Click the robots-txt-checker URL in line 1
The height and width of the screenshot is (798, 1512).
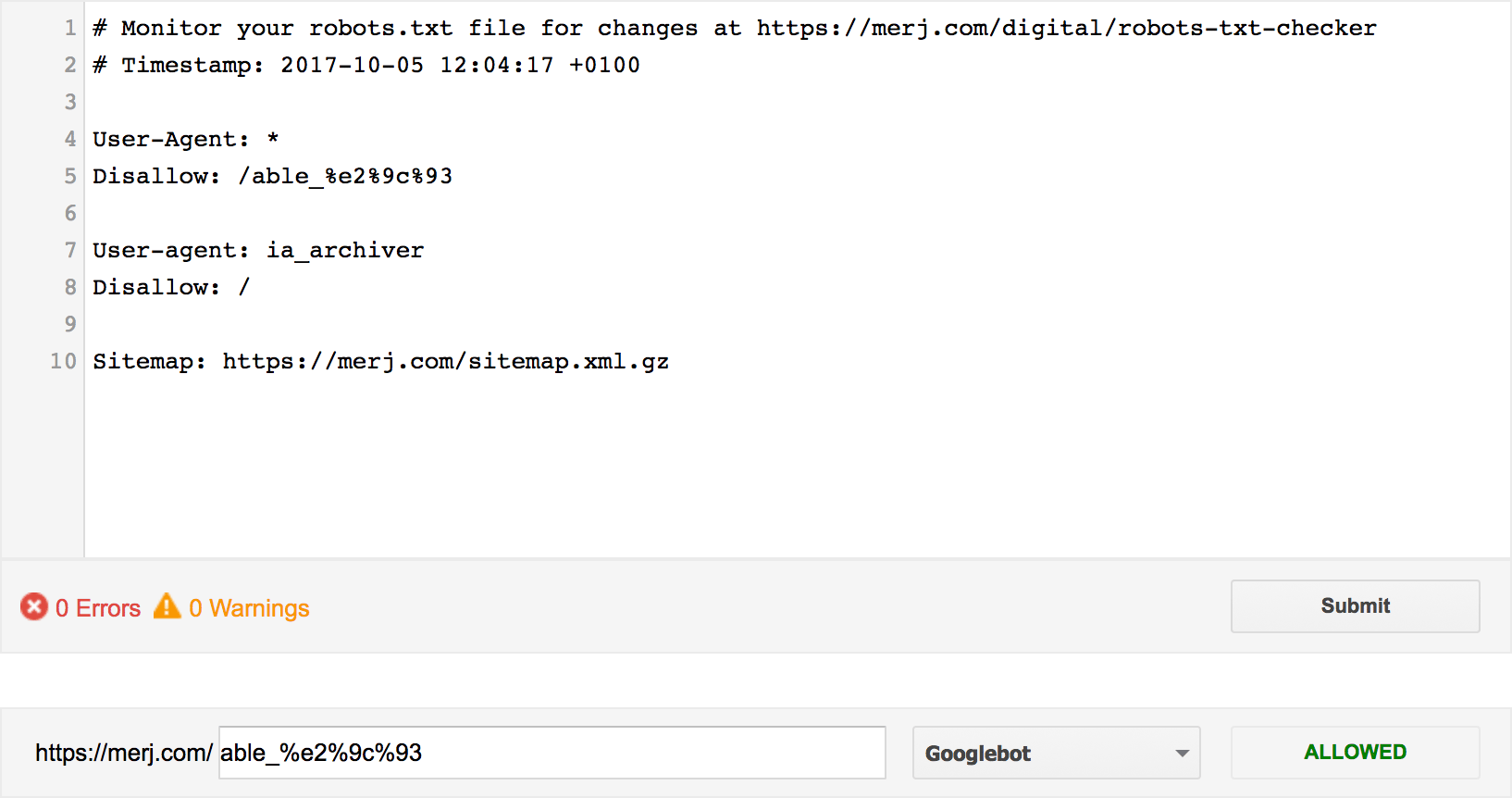click(1065, 28)
